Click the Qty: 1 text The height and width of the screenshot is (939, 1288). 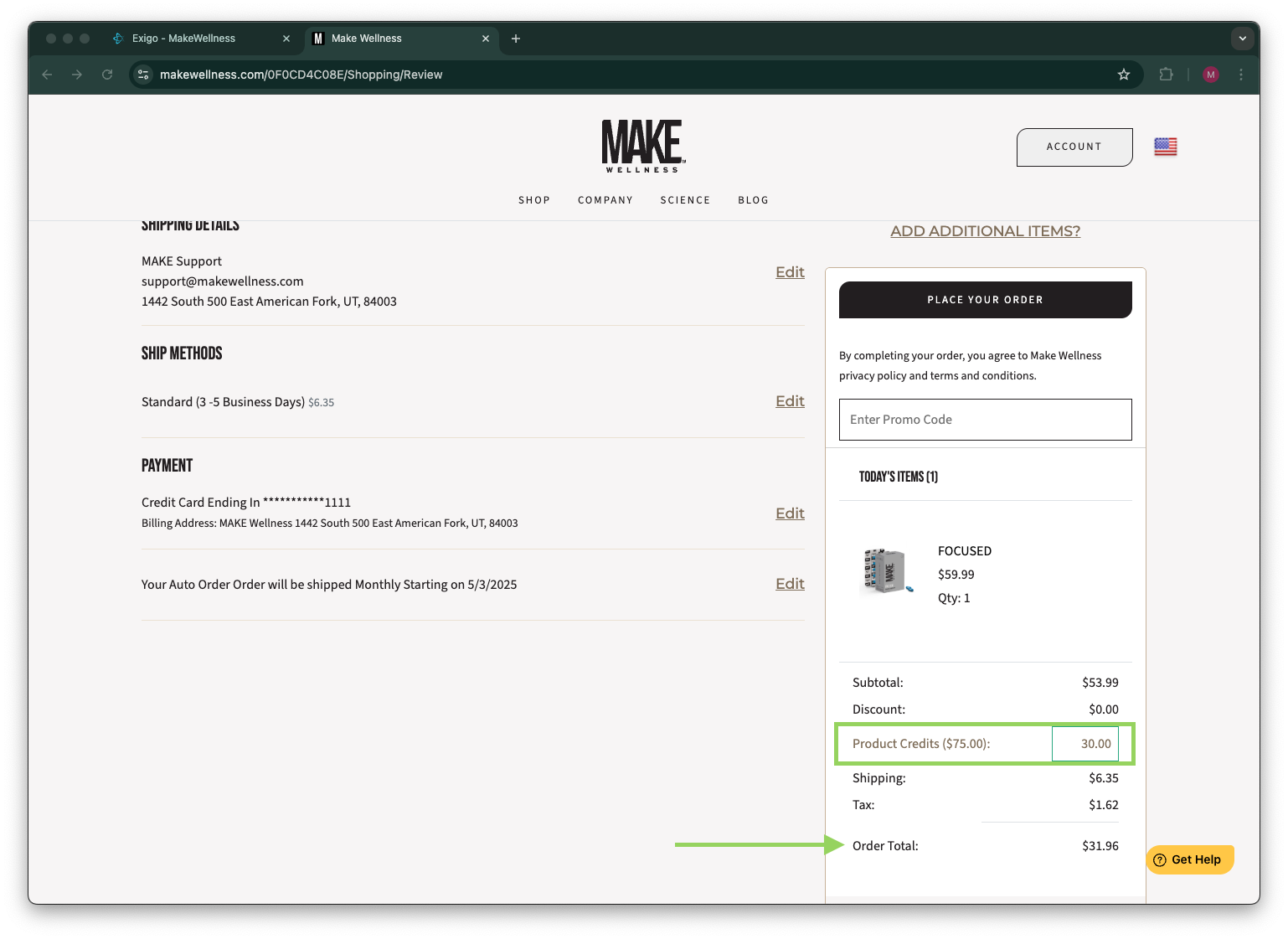pyautogui.click(x=954, y=598)
